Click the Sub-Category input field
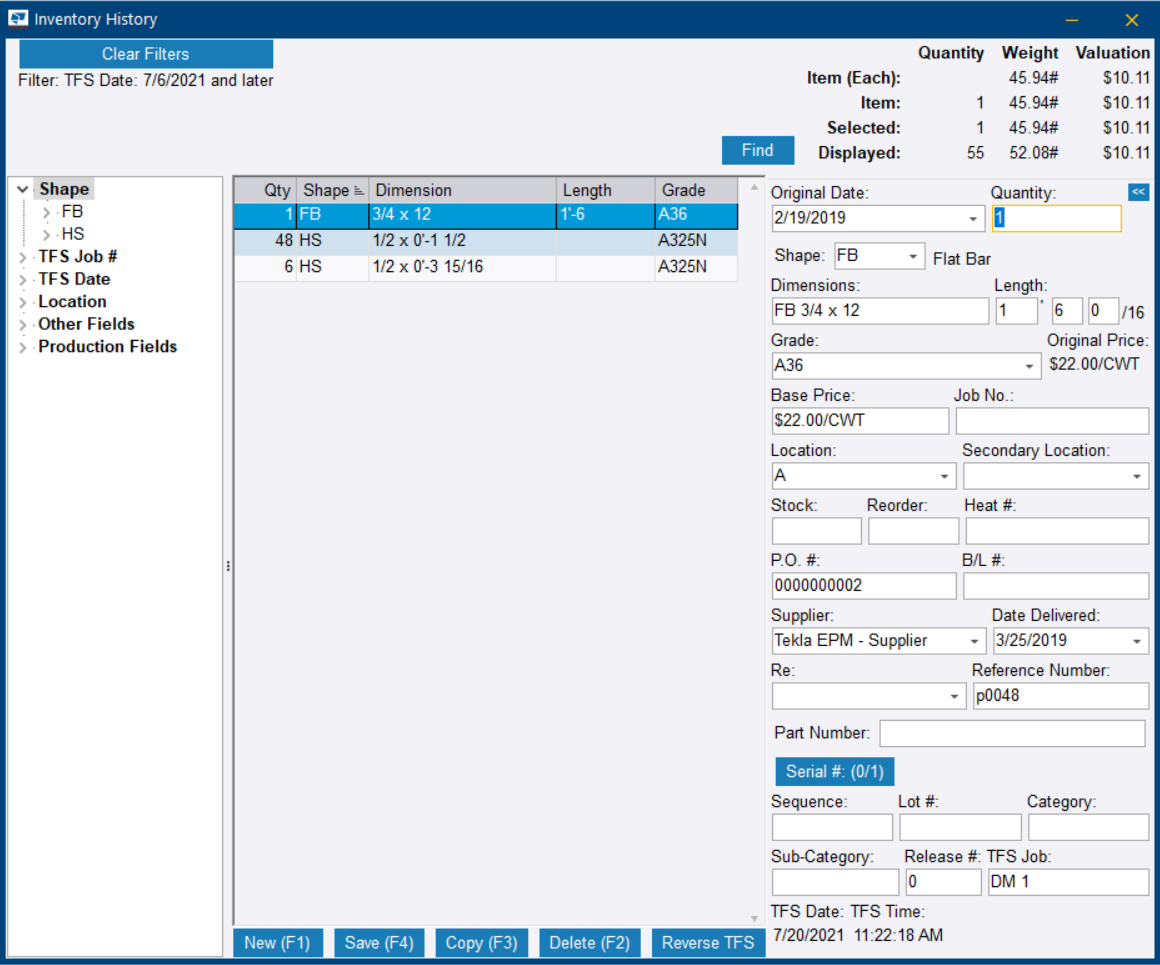Viewport: 1160px width, 965px height. tap(835, 882)
